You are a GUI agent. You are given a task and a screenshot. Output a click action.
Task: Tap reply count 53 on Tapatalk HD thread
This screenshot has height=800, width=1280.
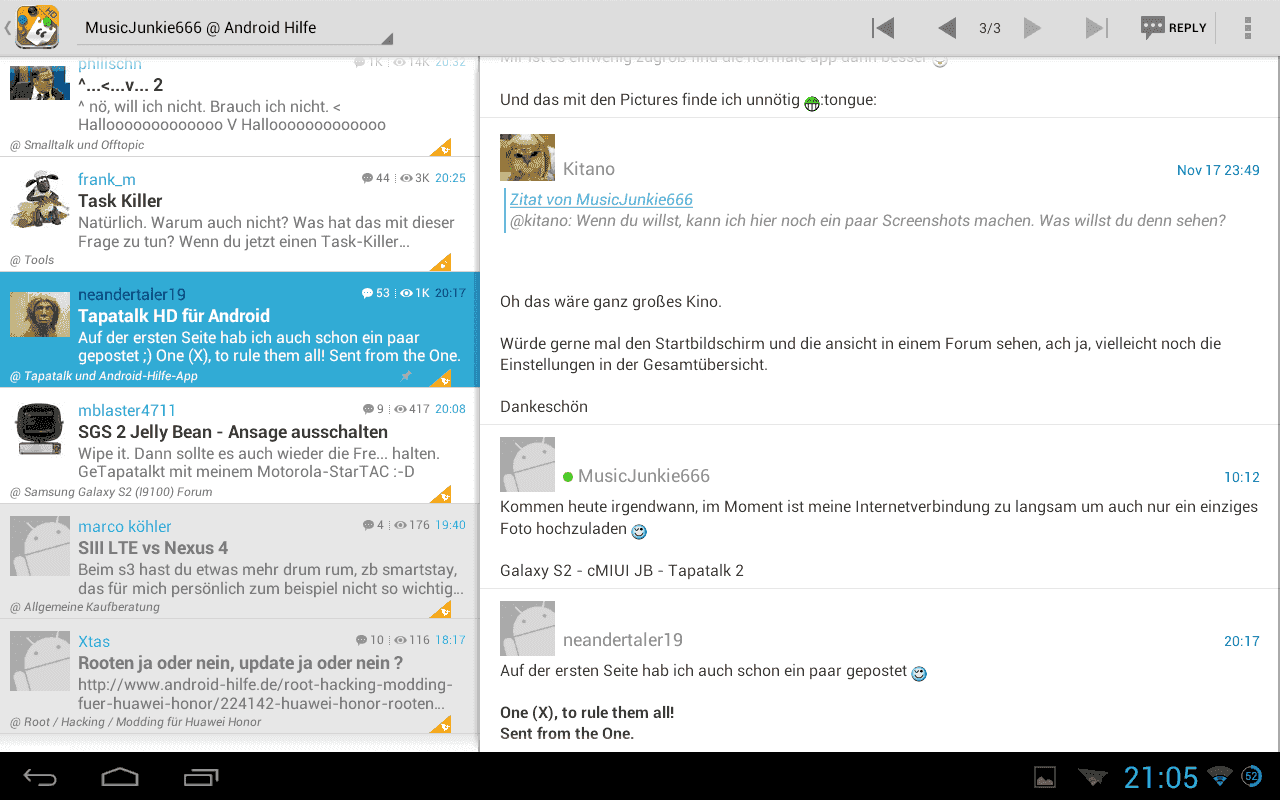[x=376, y=293]
